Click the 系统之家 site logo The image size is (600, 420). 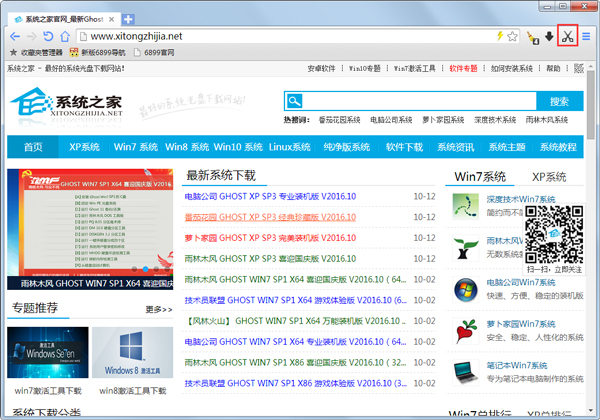[66, 103]
